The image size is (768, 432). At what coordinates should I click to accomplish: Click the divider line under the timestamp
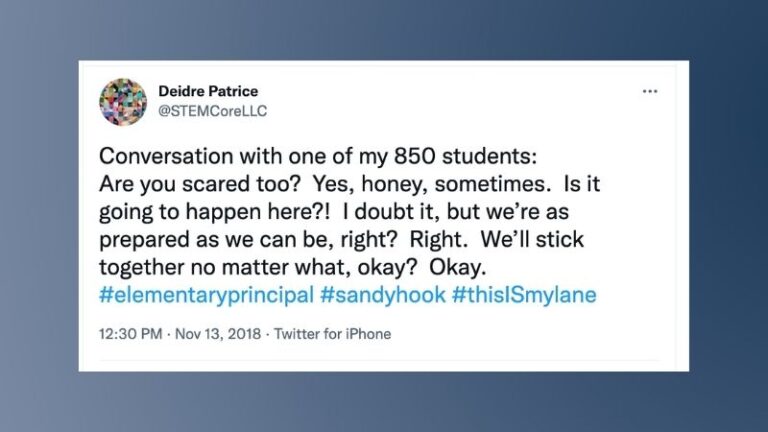pos(380,360)
